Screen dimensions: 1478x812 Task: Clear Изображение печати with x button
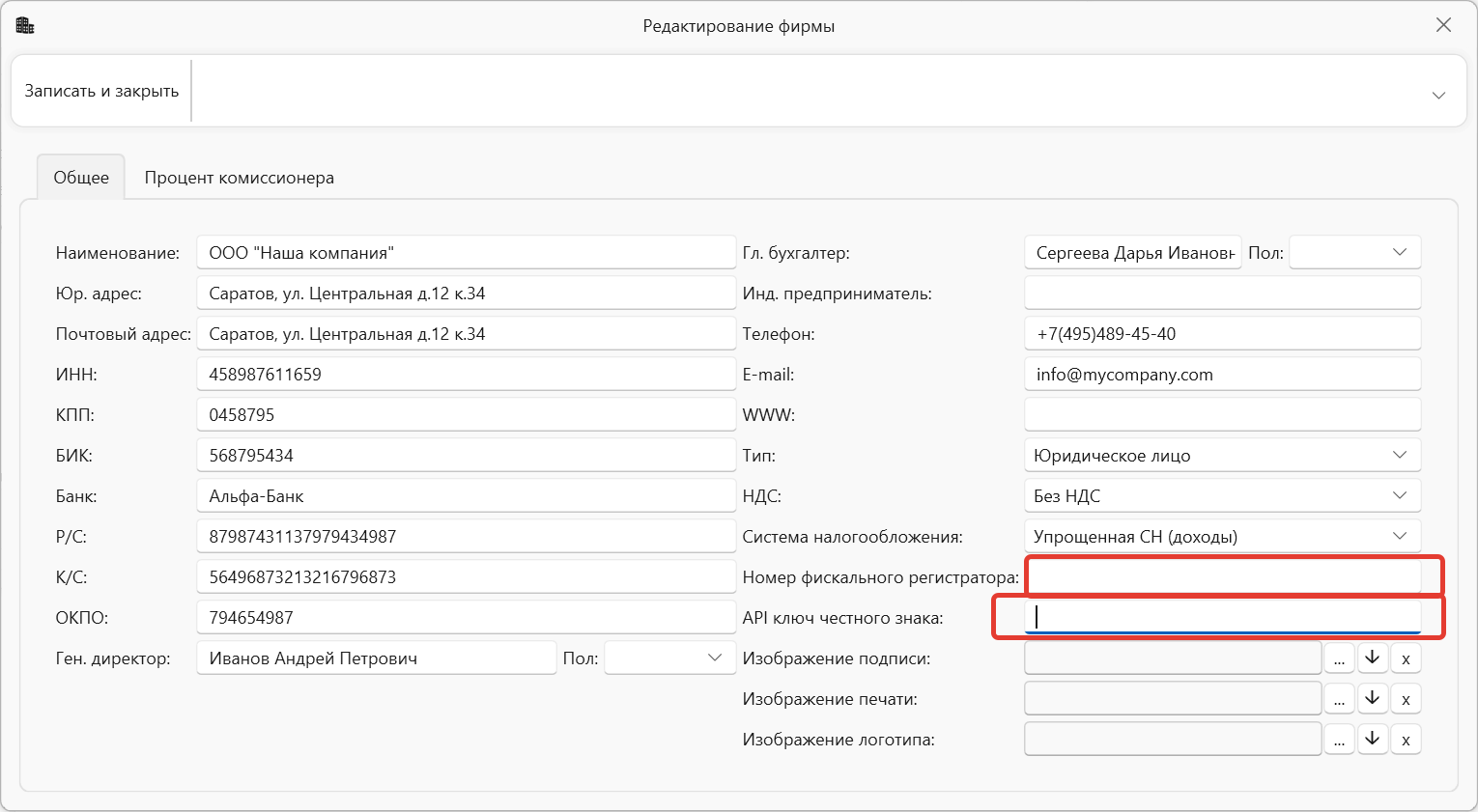click(x=1406, y=699)
